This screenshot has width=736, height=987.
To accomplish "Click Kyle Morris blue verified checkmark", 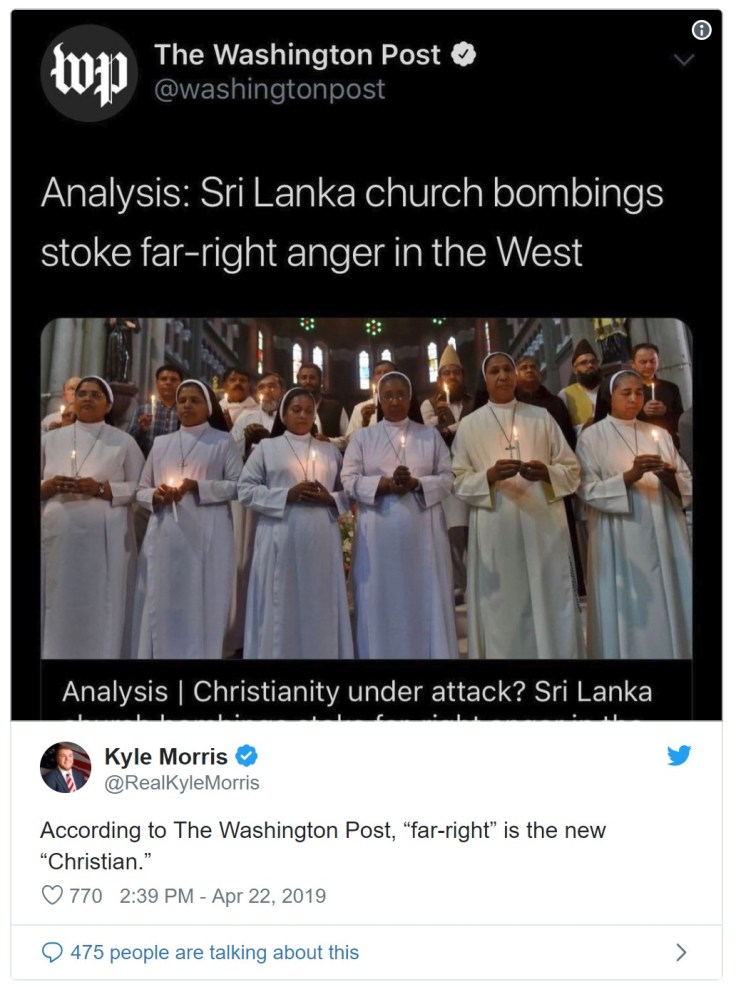I will click(247, 755).
